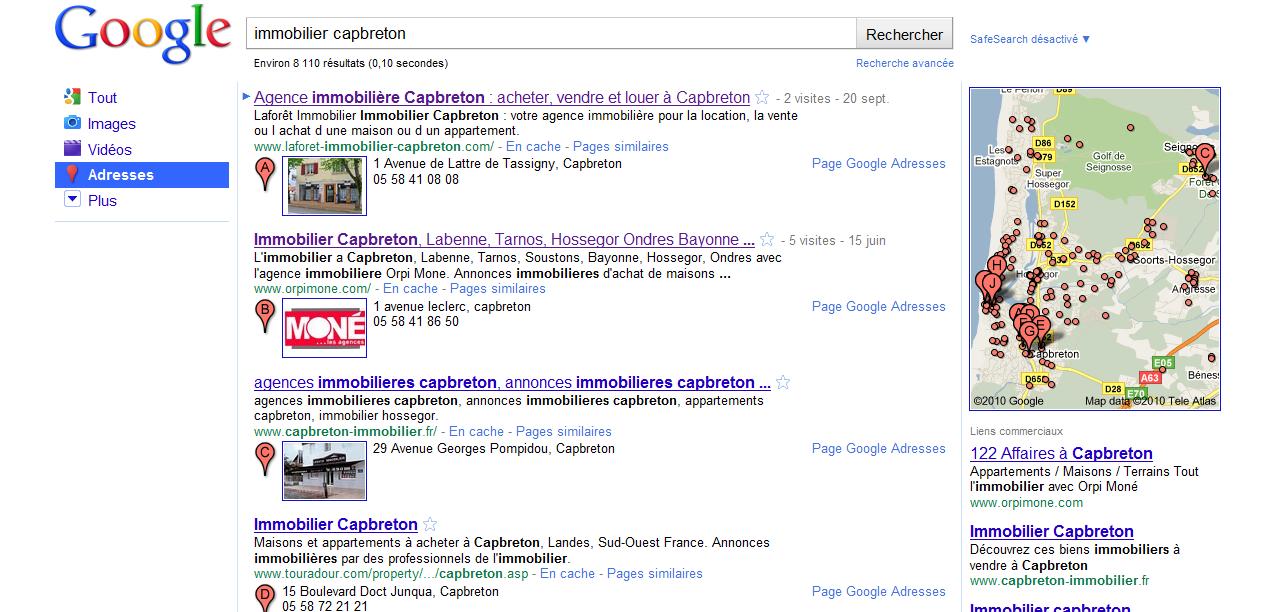Screen dimensions: 1263x612
Task: Open the Capbreton map preview
Action: pyautogui.click(x=1094, y=247)
